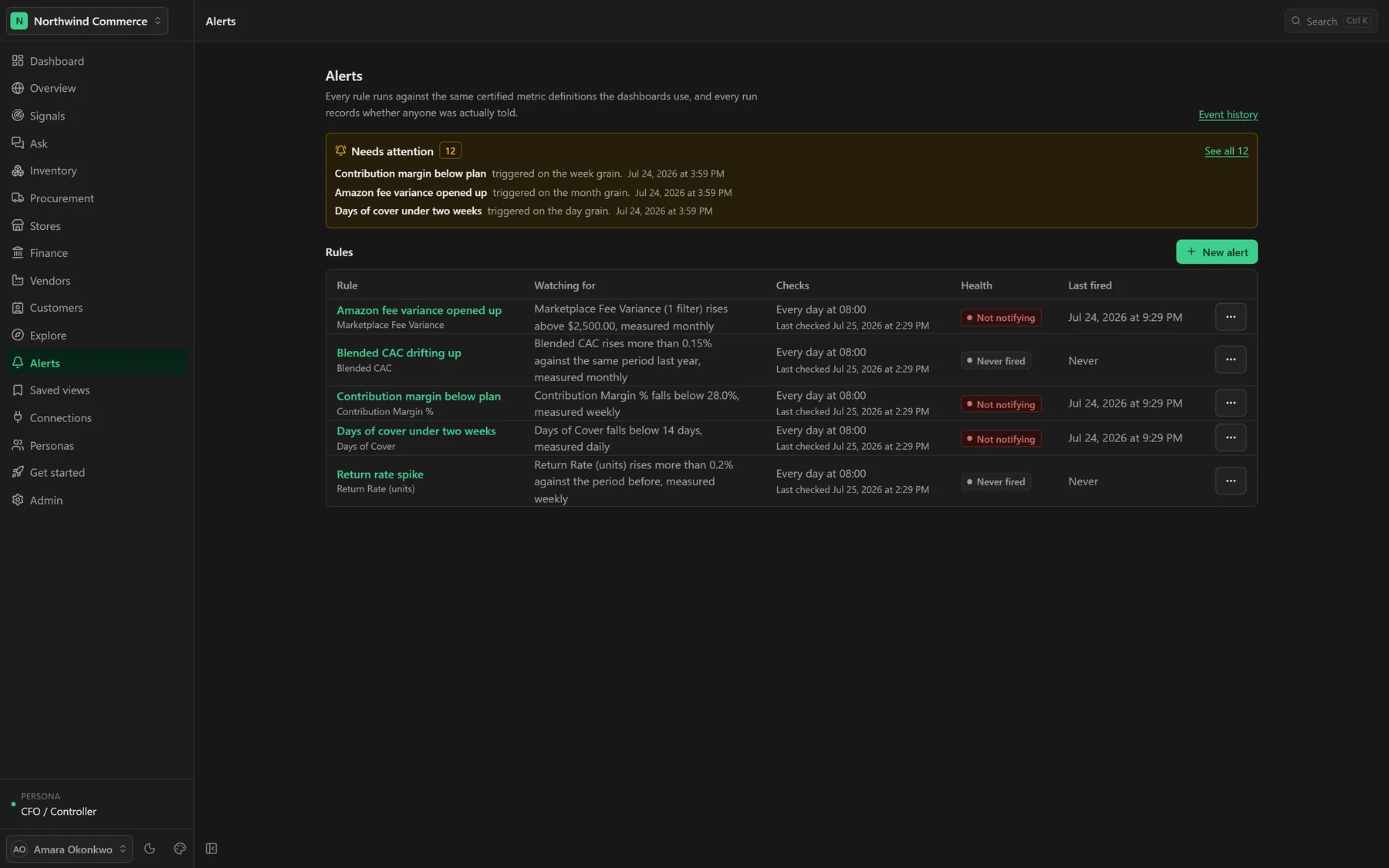The height and width of the screenshot is (868, 1389).
Task: Click Never fired badge for Blended CAC
Action: [996, 361]
